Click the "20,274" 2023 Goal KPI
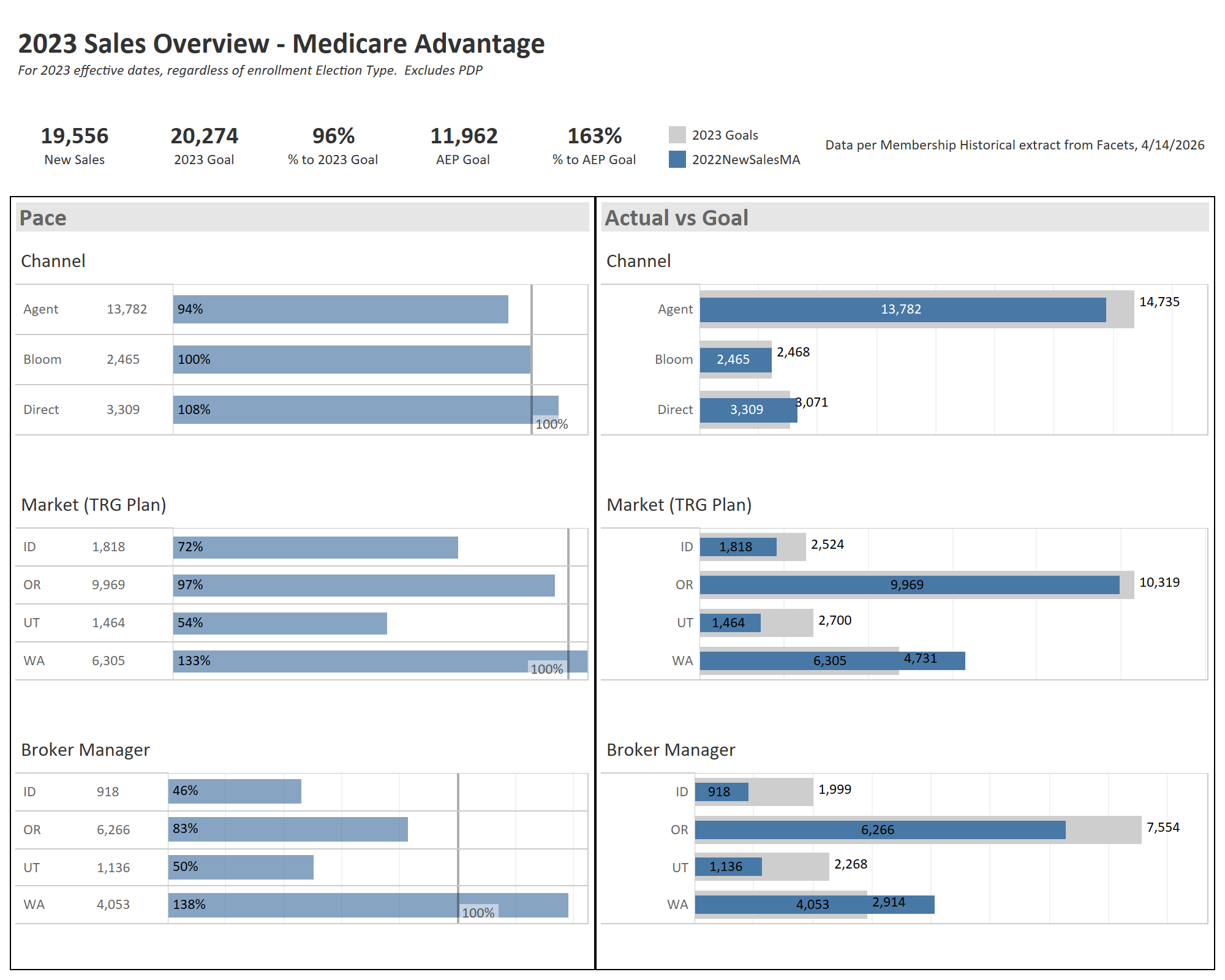This screenshot has height=980, width=1225. (205, 137)
